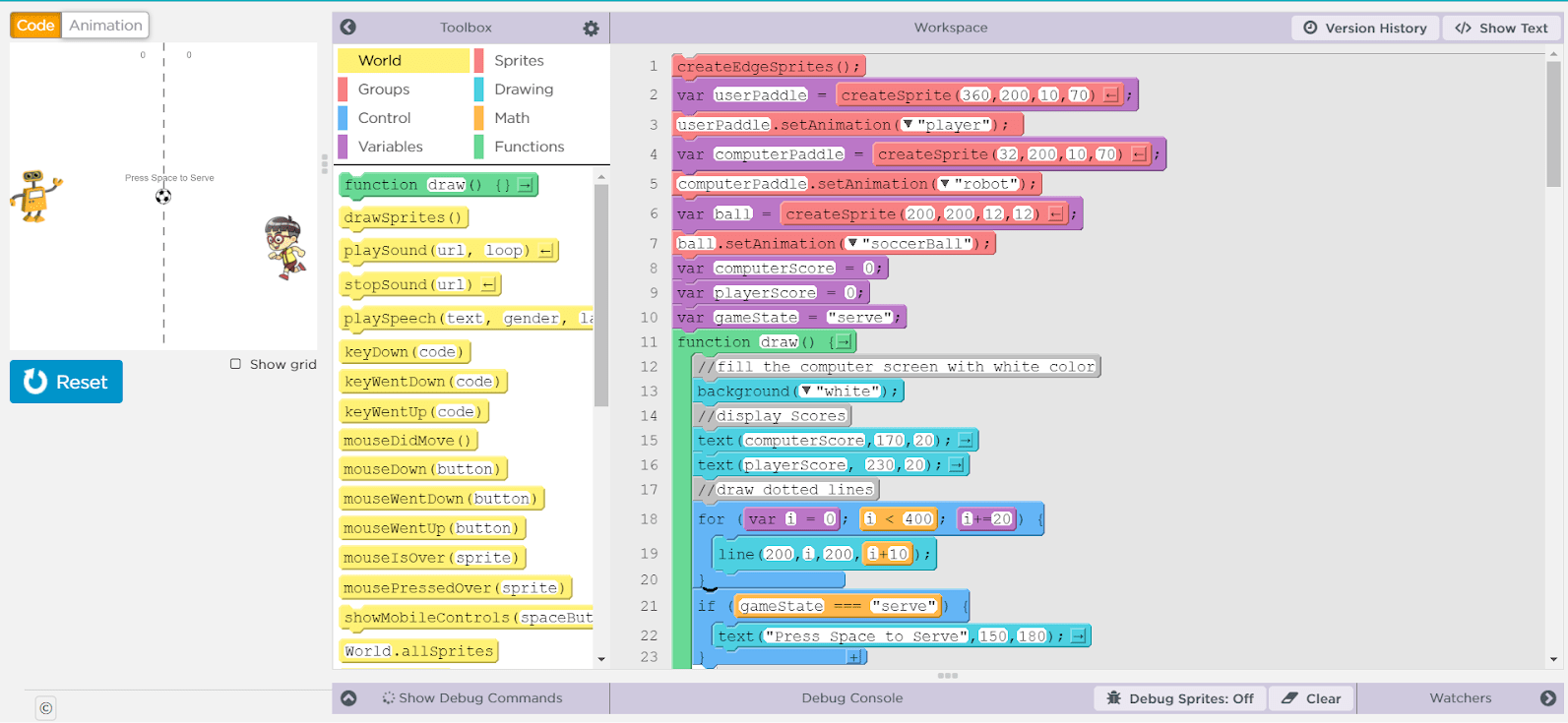
Task: Click the soccer ball sprite in preview
Action: click(x=163, y=196)
